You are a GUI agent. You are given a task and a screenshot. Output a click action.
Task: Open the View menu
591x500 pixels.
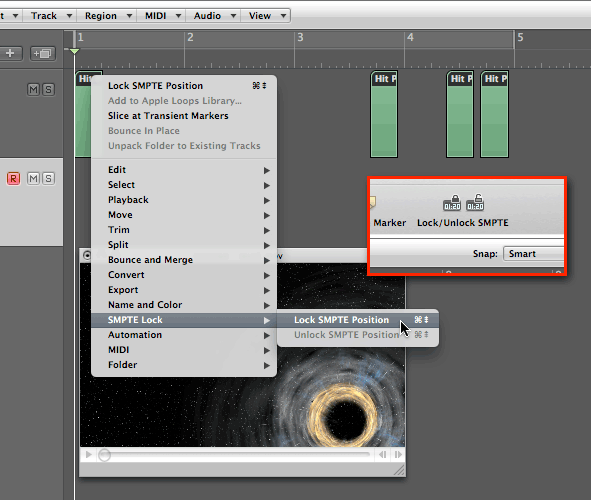coord(266,16)
